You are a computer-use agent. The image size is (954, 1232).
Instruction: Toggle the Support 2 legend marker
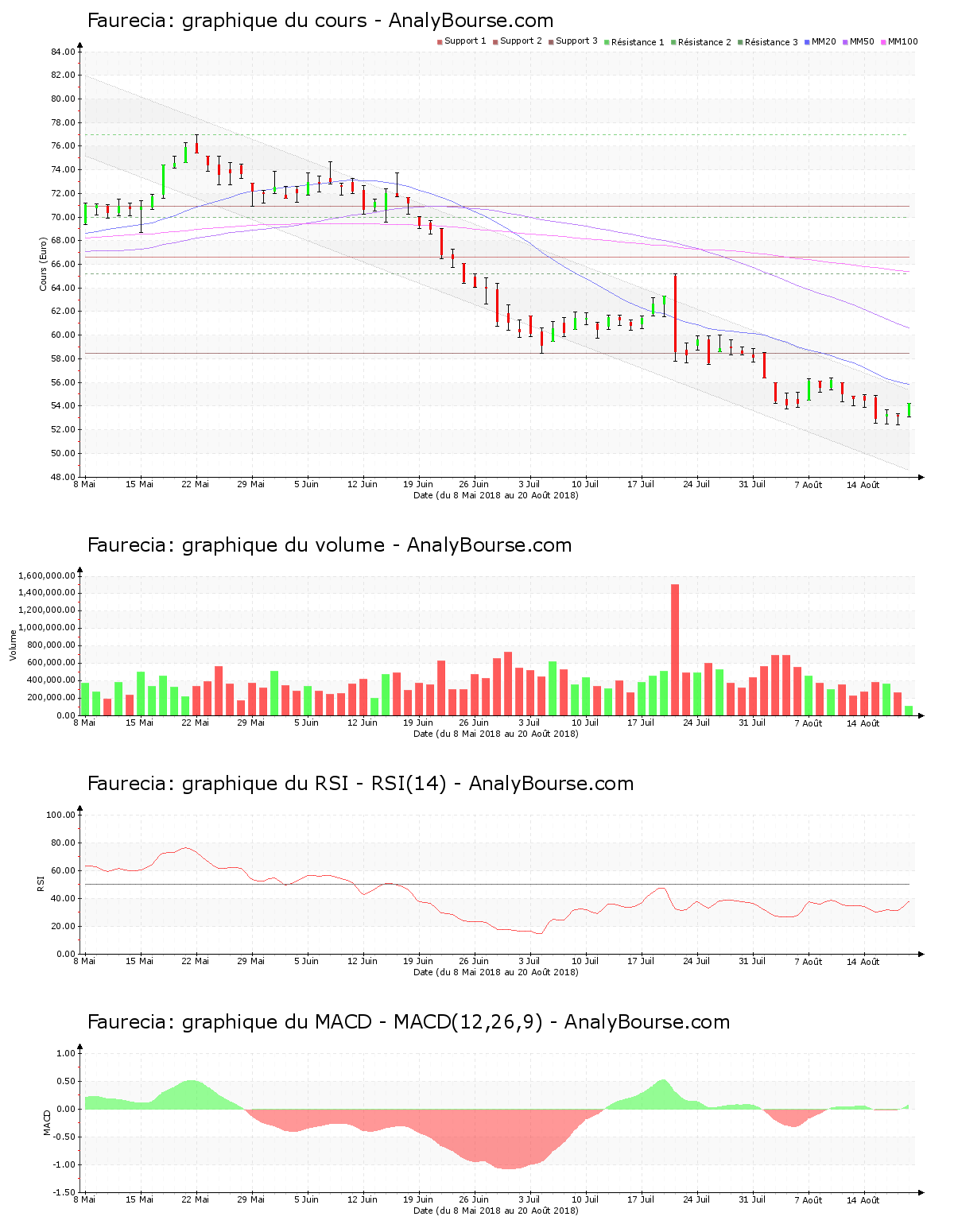point(495,41)
